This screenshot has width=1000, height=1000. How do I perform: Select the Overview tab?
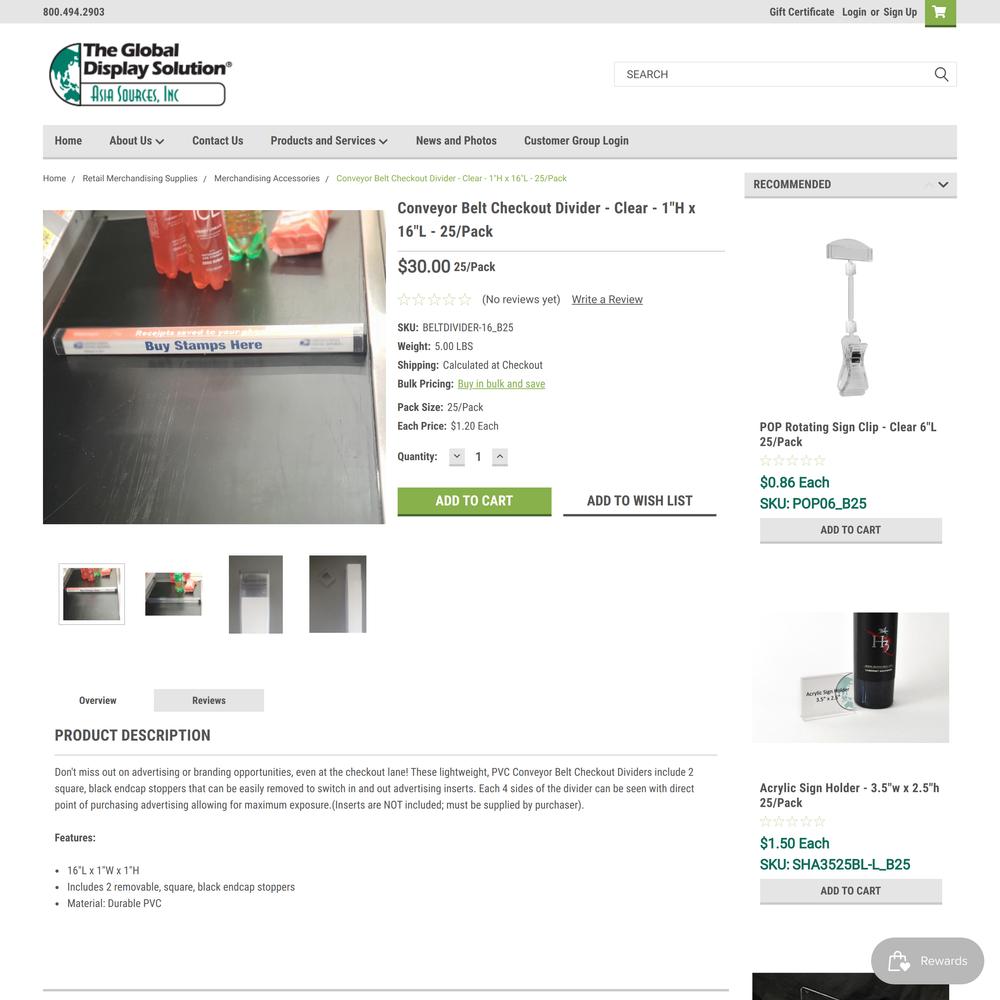[x=98, y=700]
